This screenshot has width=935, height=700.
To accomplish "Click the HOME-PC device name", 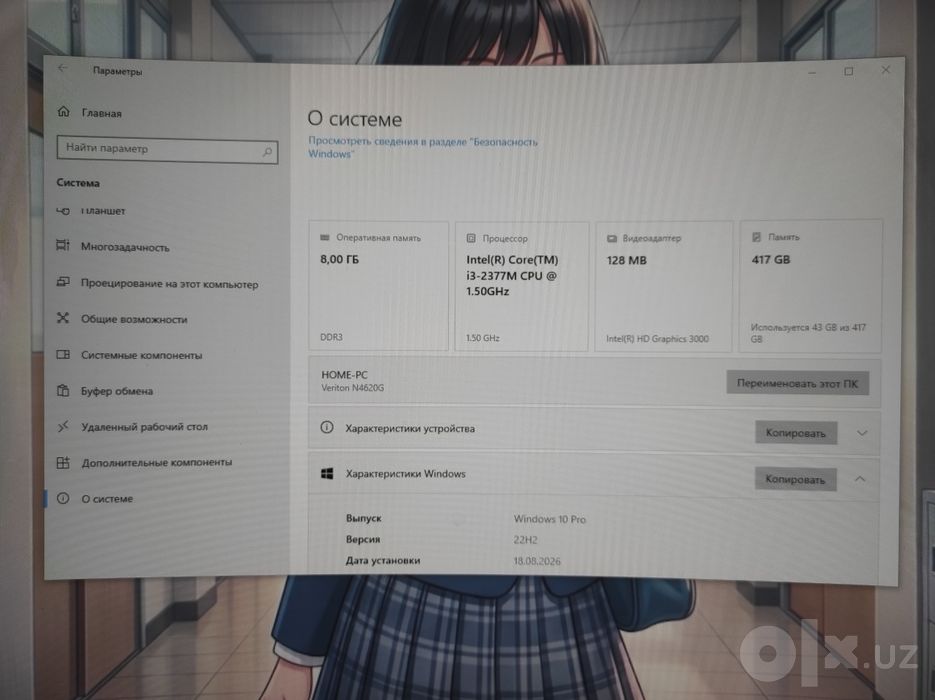I will (x=345, y=375).
